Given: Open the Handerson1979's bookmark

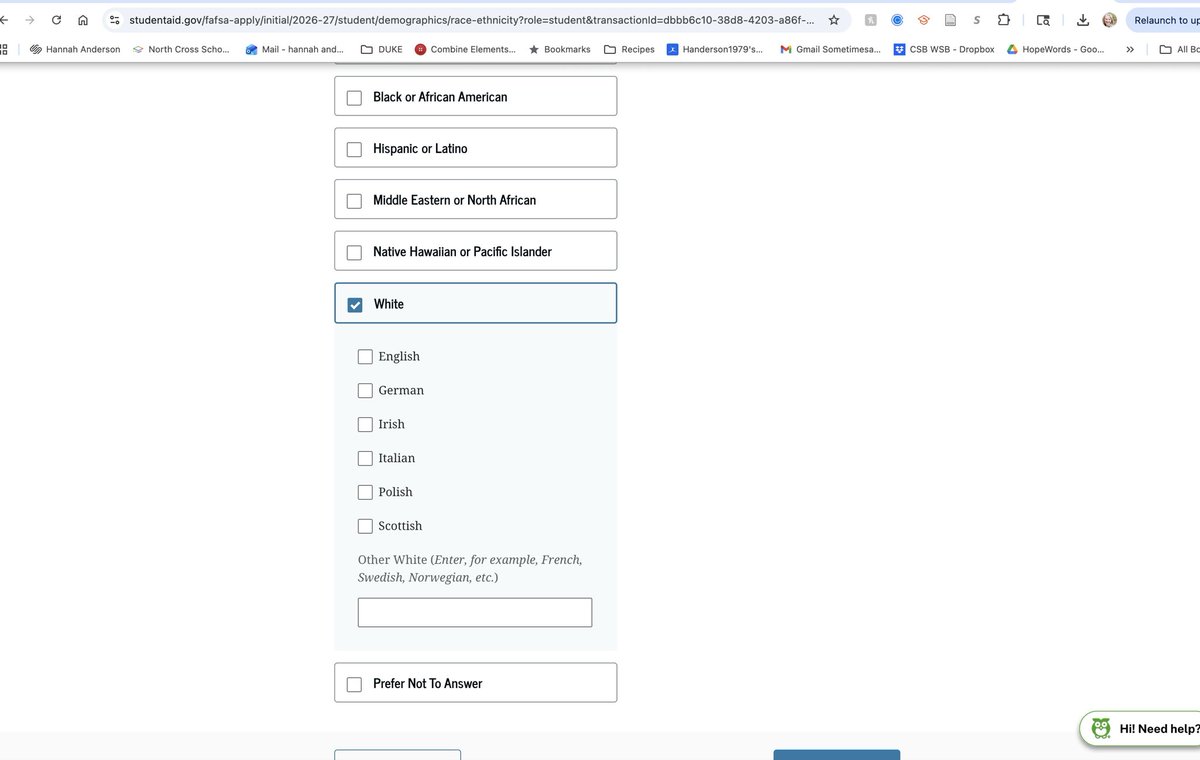Looking at the screenshot, I should (714, 49).
